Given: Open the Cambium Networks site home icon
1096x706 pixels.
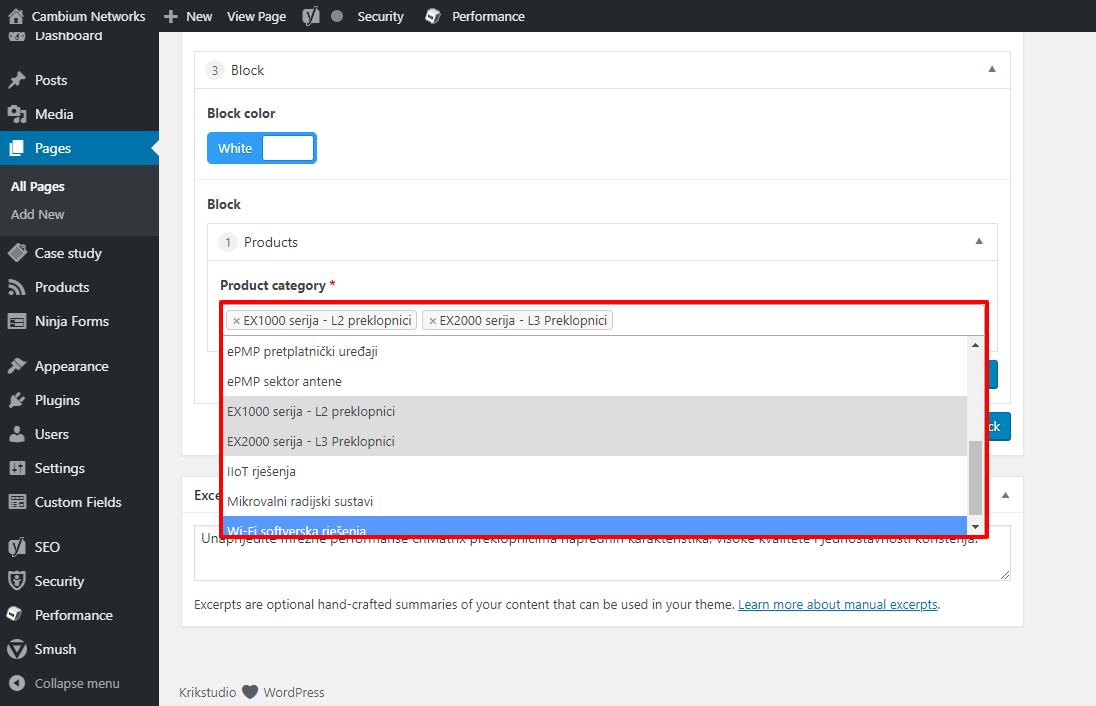Looking at the screenshot, I should [15, 16].
